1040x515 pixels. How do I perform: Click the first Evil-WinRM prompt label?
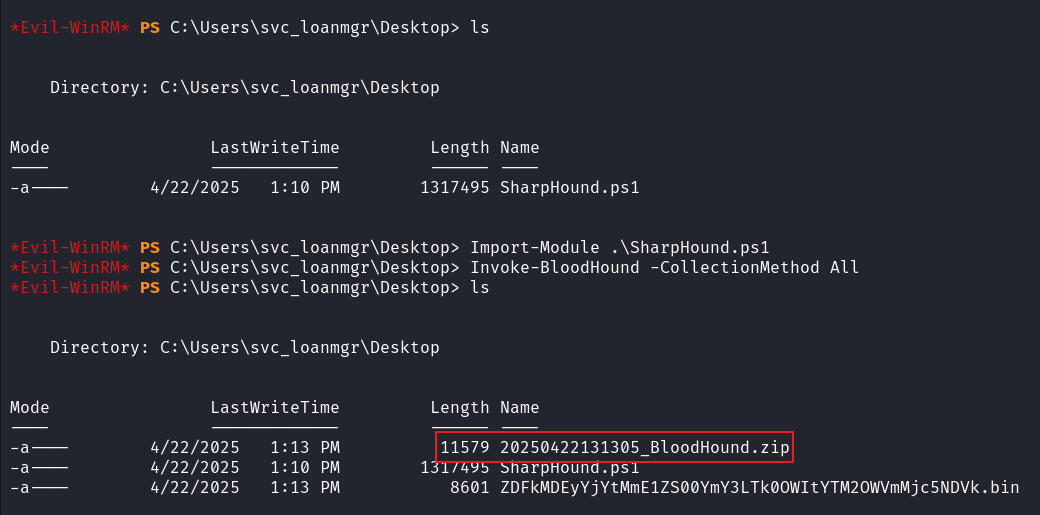pos(70,28)
